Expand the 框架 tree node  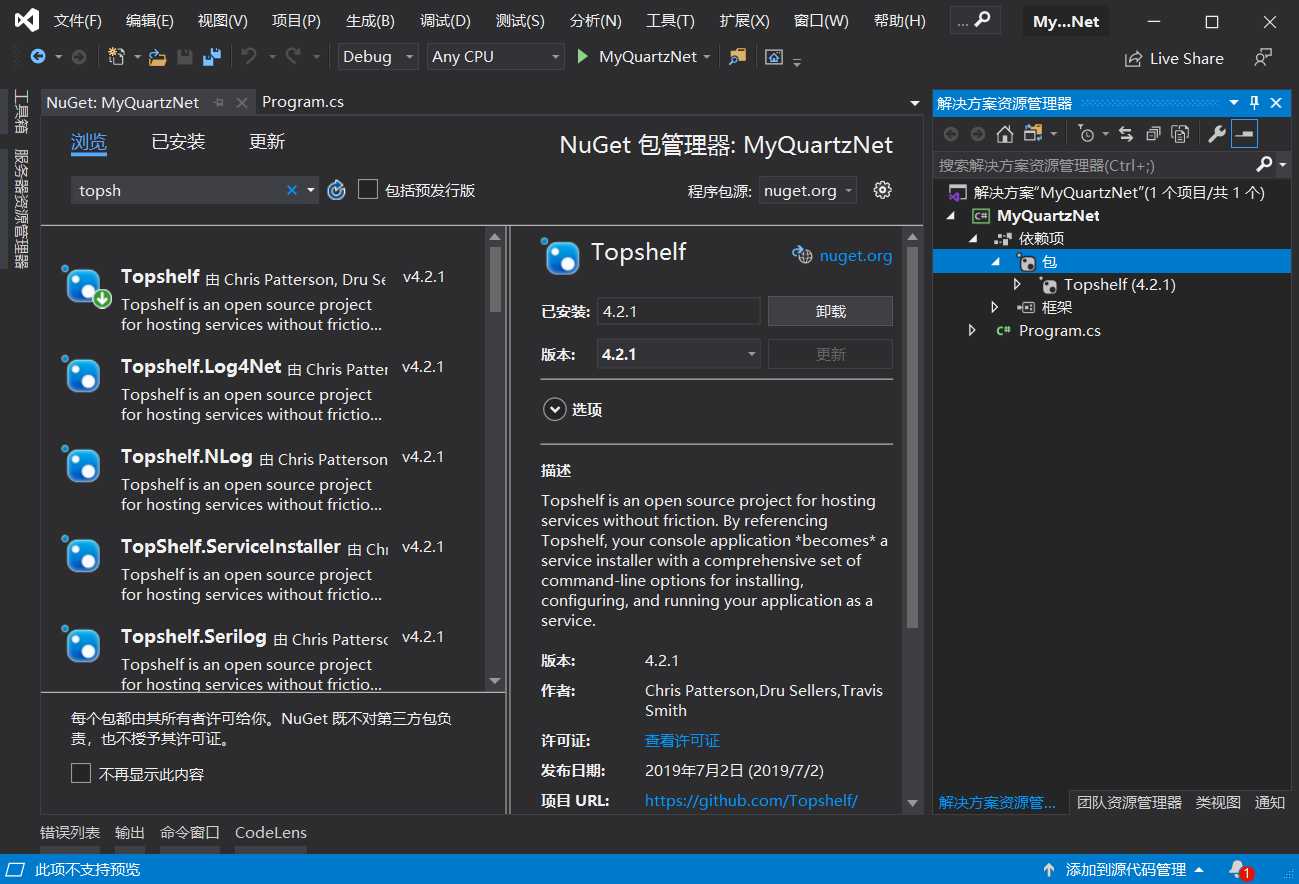[x=994, y=307]
